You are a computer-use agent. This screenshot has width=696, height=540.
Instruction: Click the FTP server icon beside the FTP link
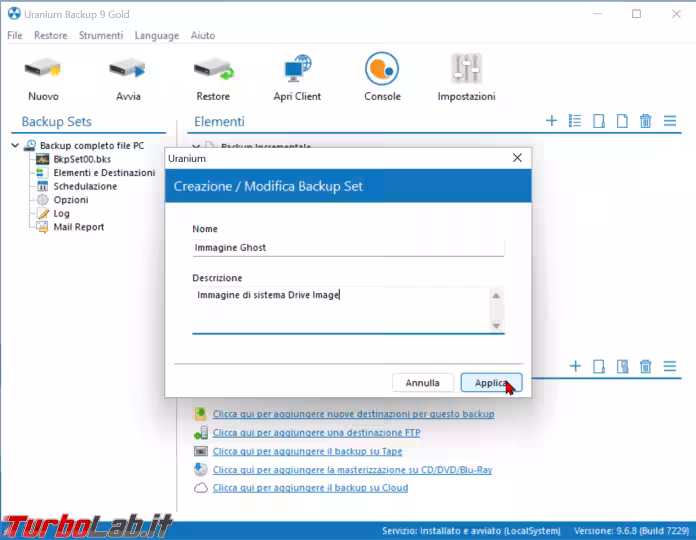point(201,433)
